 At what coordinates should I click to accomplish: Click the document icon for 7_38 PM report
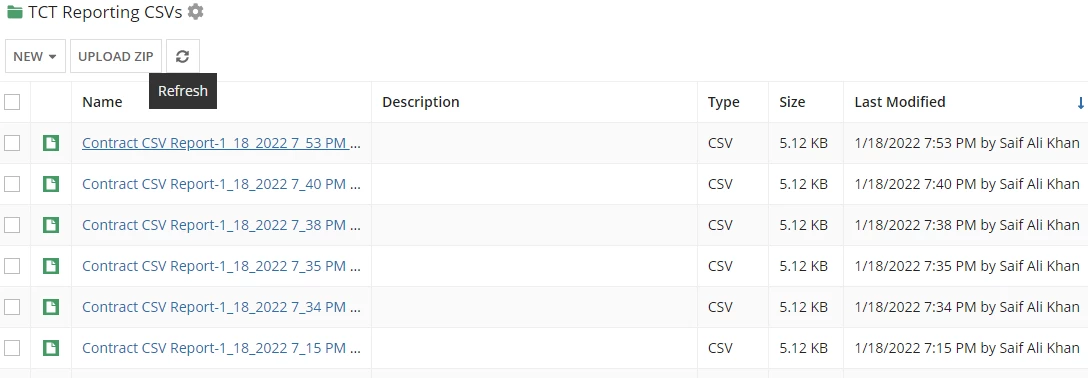51,225
